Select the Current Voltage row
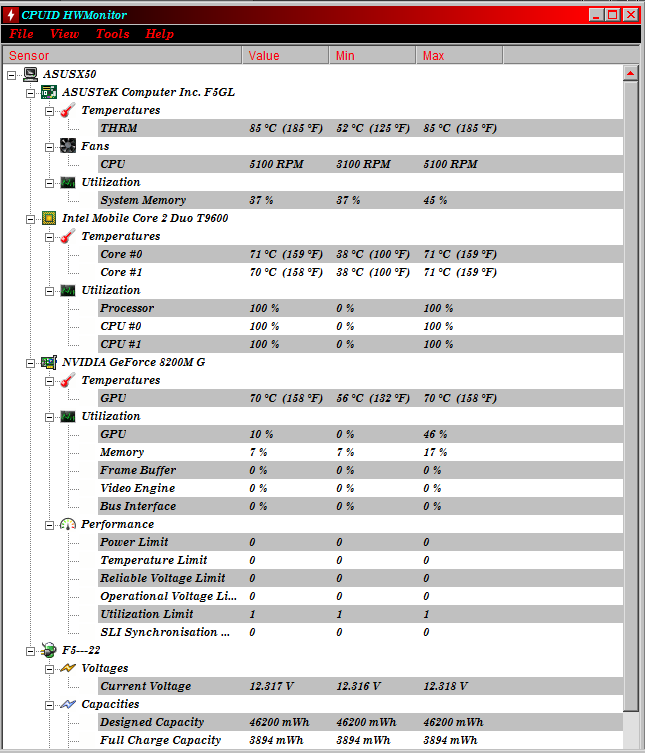 coord(360,686)
